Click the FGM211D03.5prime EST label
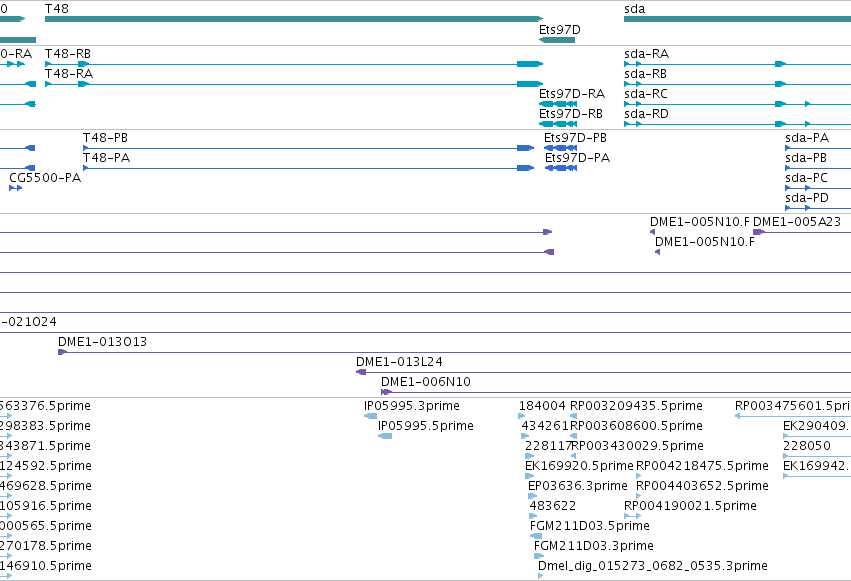The image size is (851, 581). point(590,526)
